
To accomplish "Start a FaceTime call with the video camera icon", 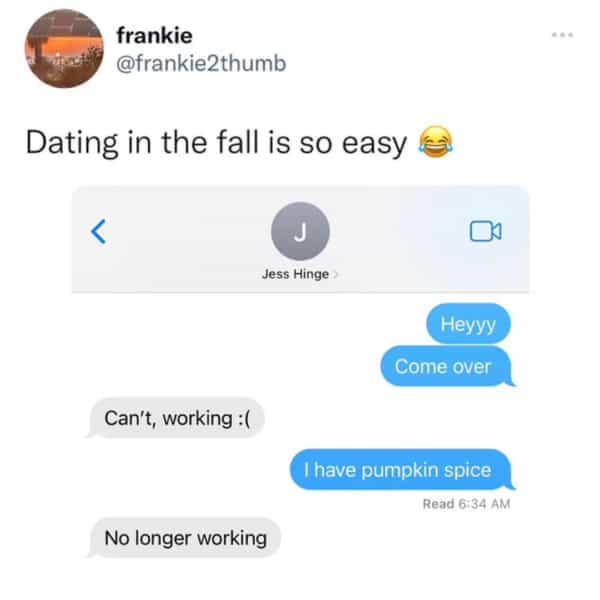I will point(486,232).
